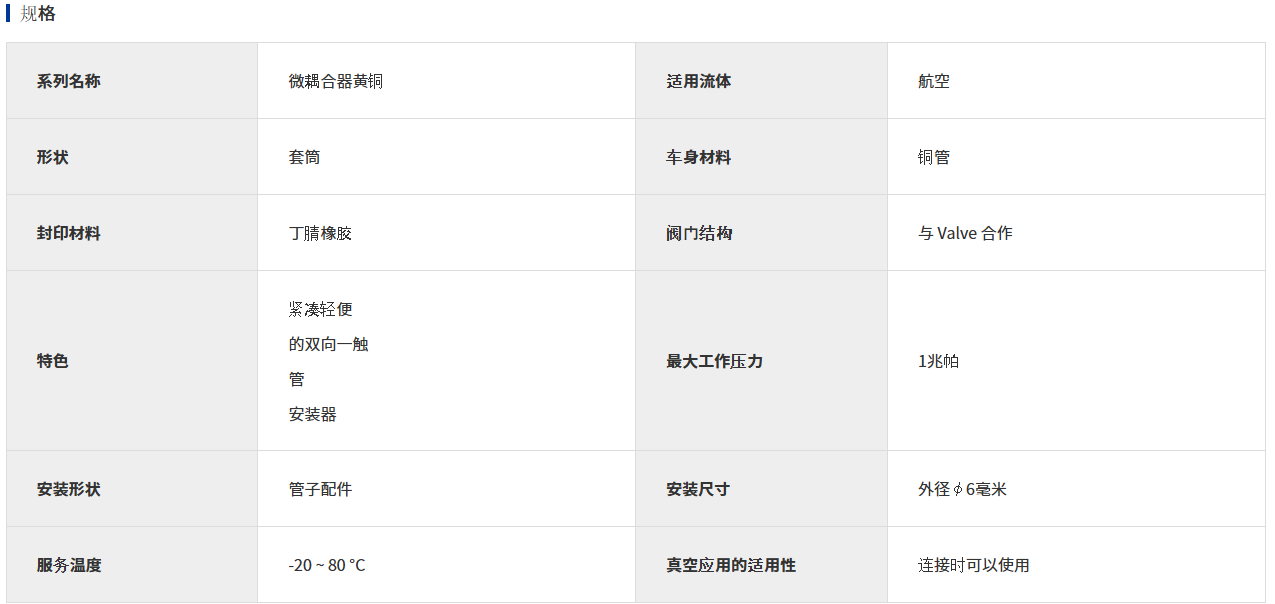This screenshot has width=1275, height=604.
Task: Click the 1兆帕 pressure value
Action: point(938,361)
